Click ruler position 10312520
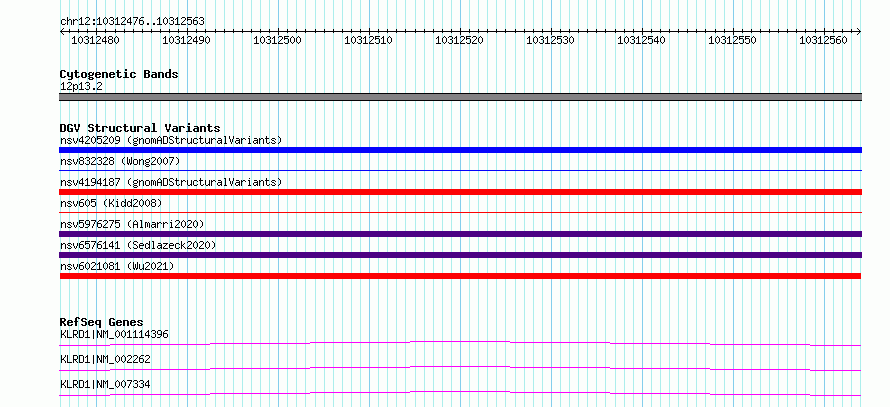The height and width of the screenshot is (407, 890). coord(459,40)
